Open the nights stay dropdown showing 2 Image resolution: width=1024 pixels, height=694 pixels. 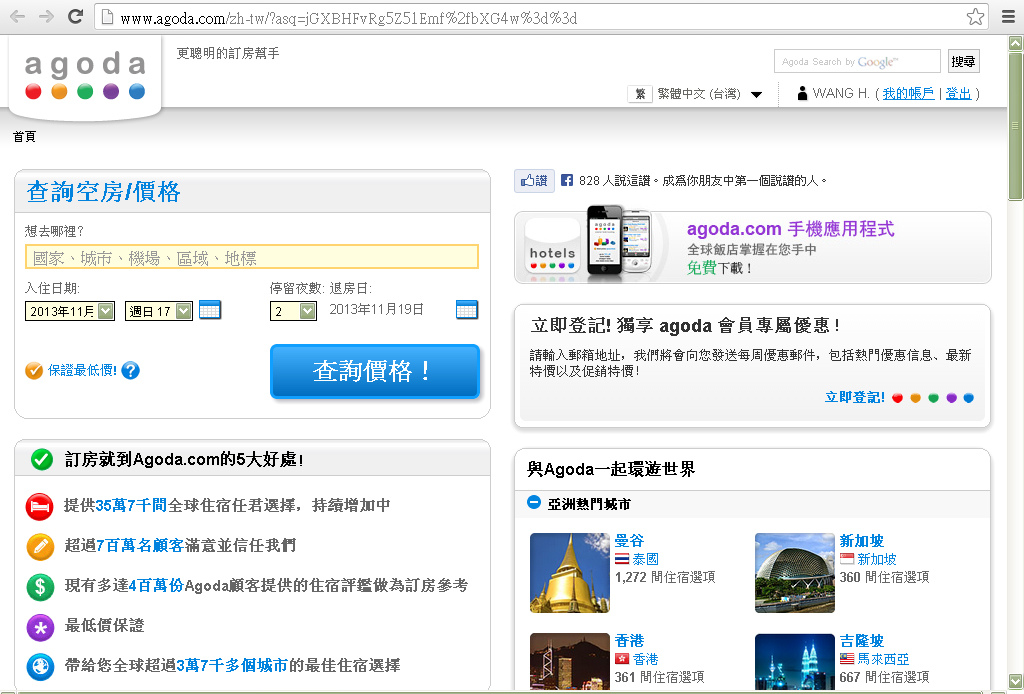(293, 311)
